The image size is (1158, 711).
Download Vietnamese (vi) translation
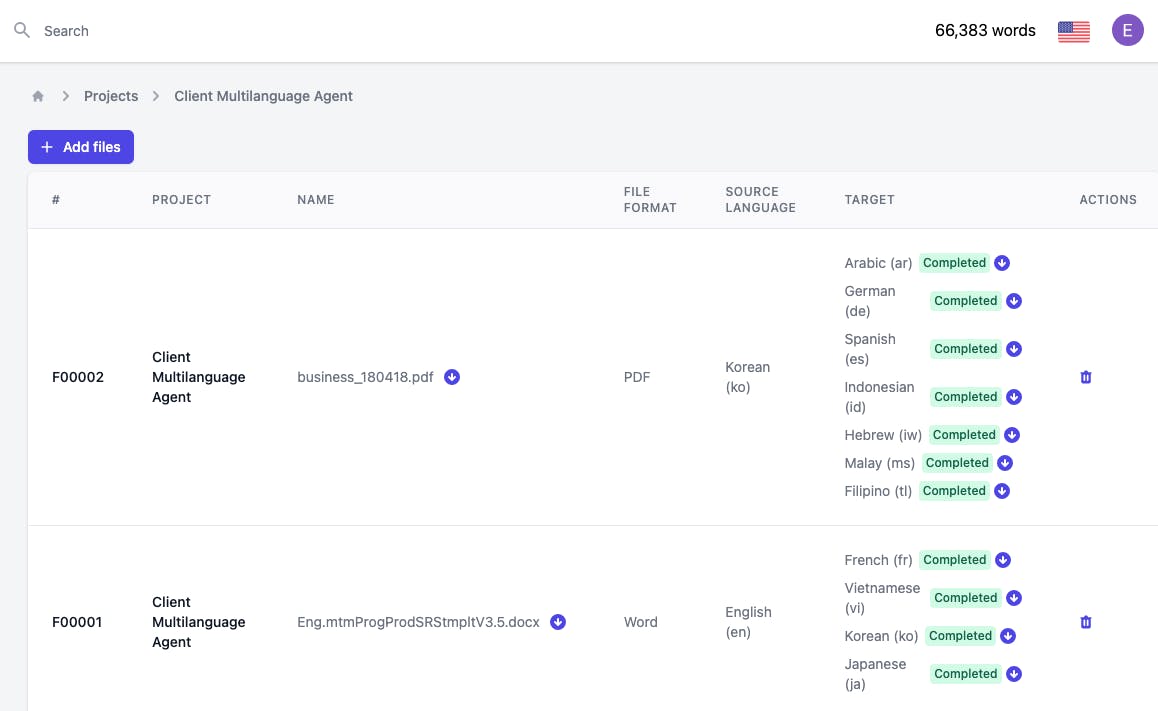tap(1013, 598)
